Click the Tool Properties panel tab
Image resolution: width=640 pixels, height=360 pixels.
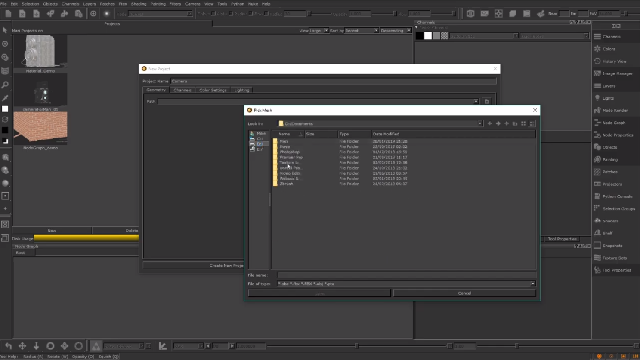[562, 239]
